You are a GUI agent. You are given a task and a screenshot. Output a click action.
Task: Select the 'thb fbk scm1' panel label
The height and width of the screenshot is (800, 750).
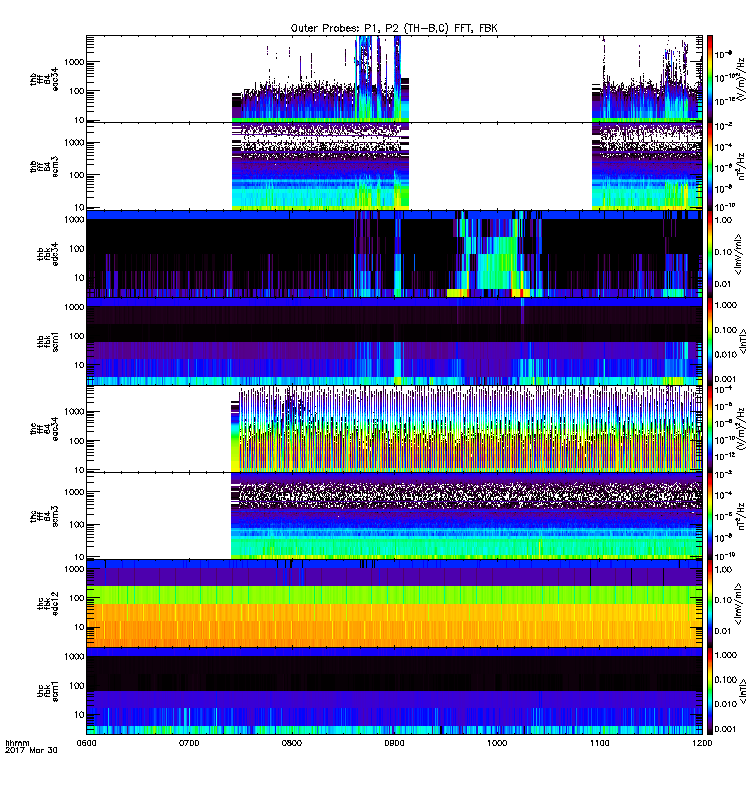pyautogui.click(x=47, y=341)
